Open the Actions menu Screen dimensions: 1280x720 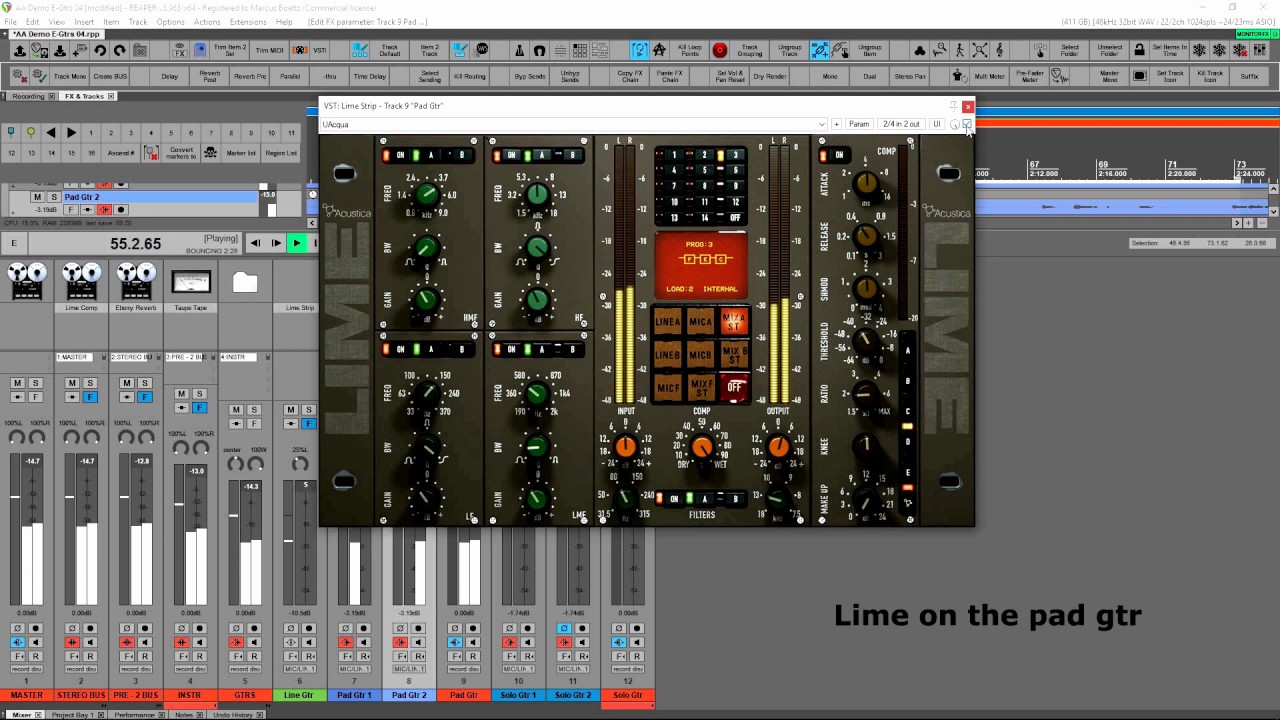[x=207, y=21]
